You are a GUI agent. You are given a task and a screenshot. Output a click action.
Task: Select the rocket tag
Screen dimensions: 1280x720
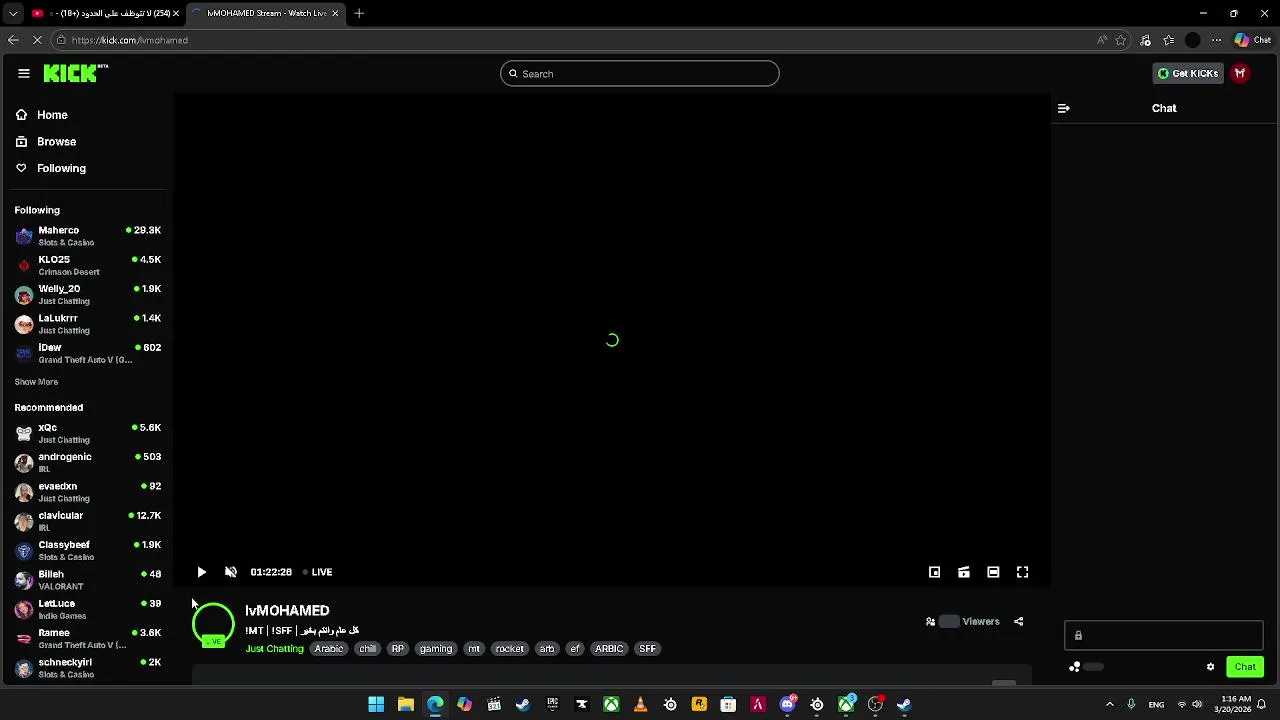coord(510,649)
